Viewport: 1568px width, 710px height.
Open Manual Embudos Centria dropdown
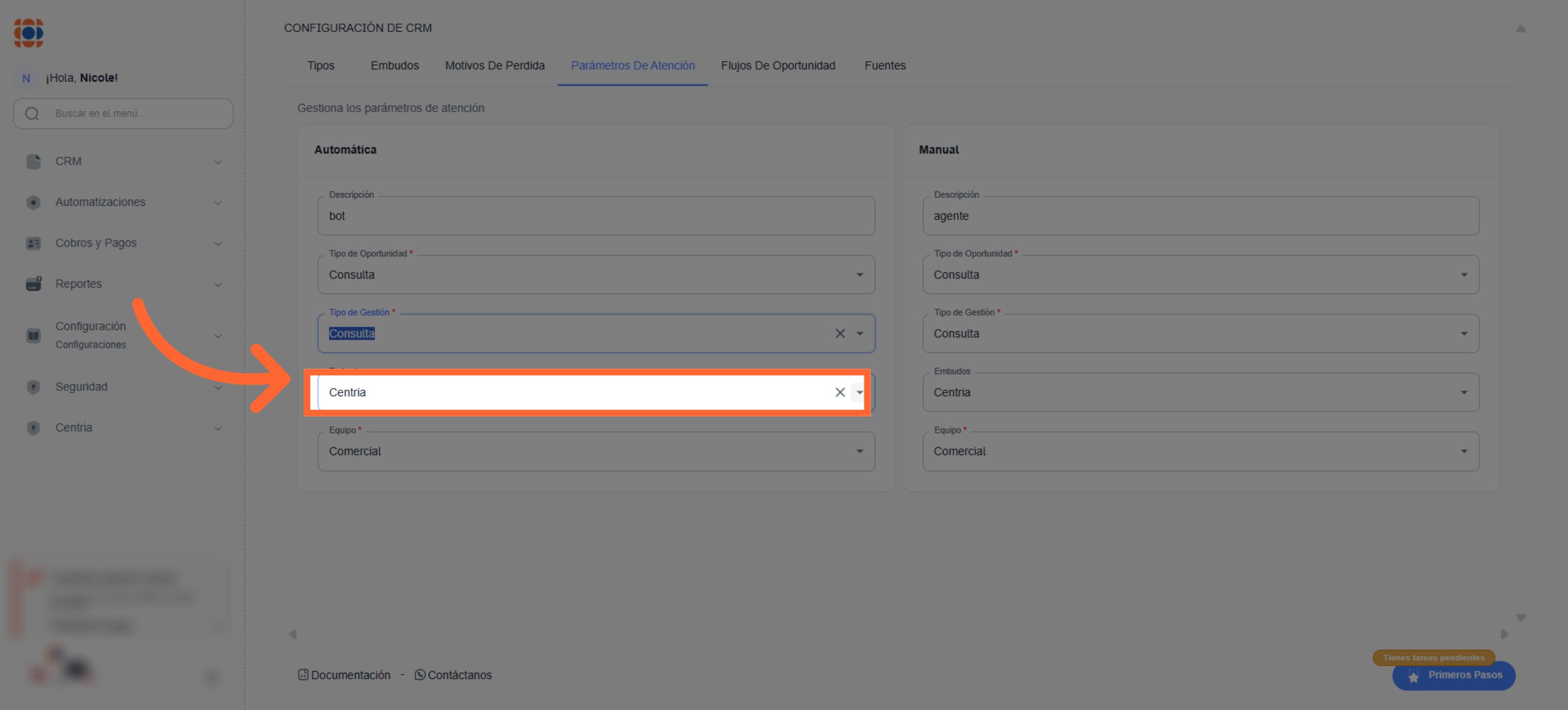1463,392
